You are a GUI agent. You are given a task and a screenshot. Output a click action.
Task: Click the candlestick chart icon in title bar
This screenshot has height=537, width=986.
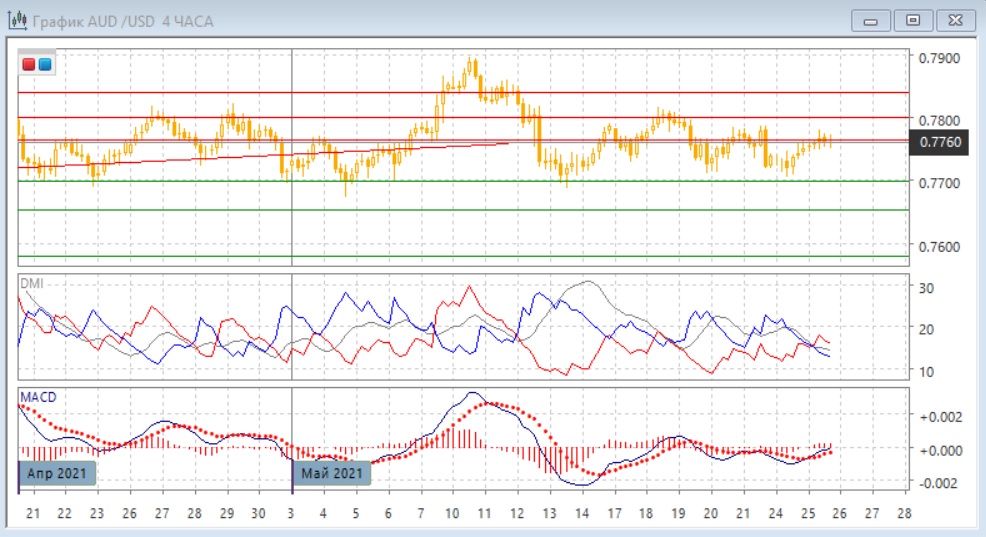point(17,20)
